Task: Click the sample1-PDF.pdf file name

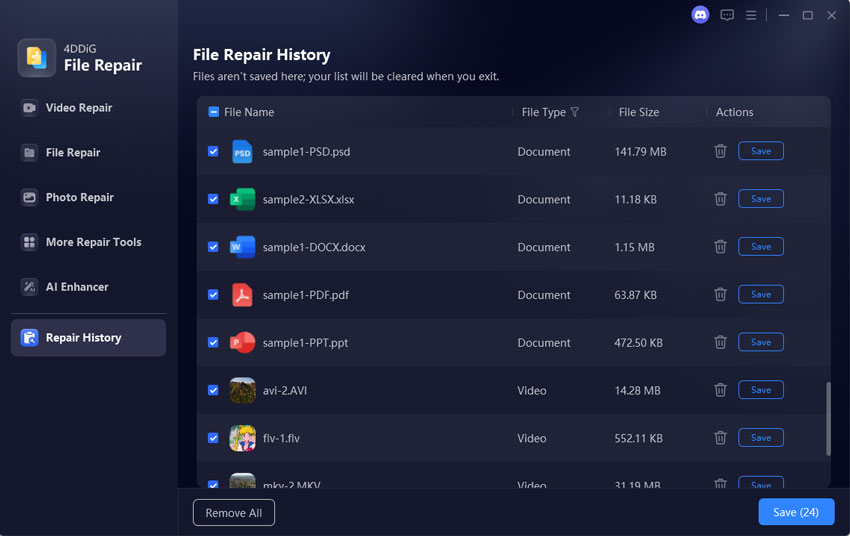Action: click(x=306, y=295)
